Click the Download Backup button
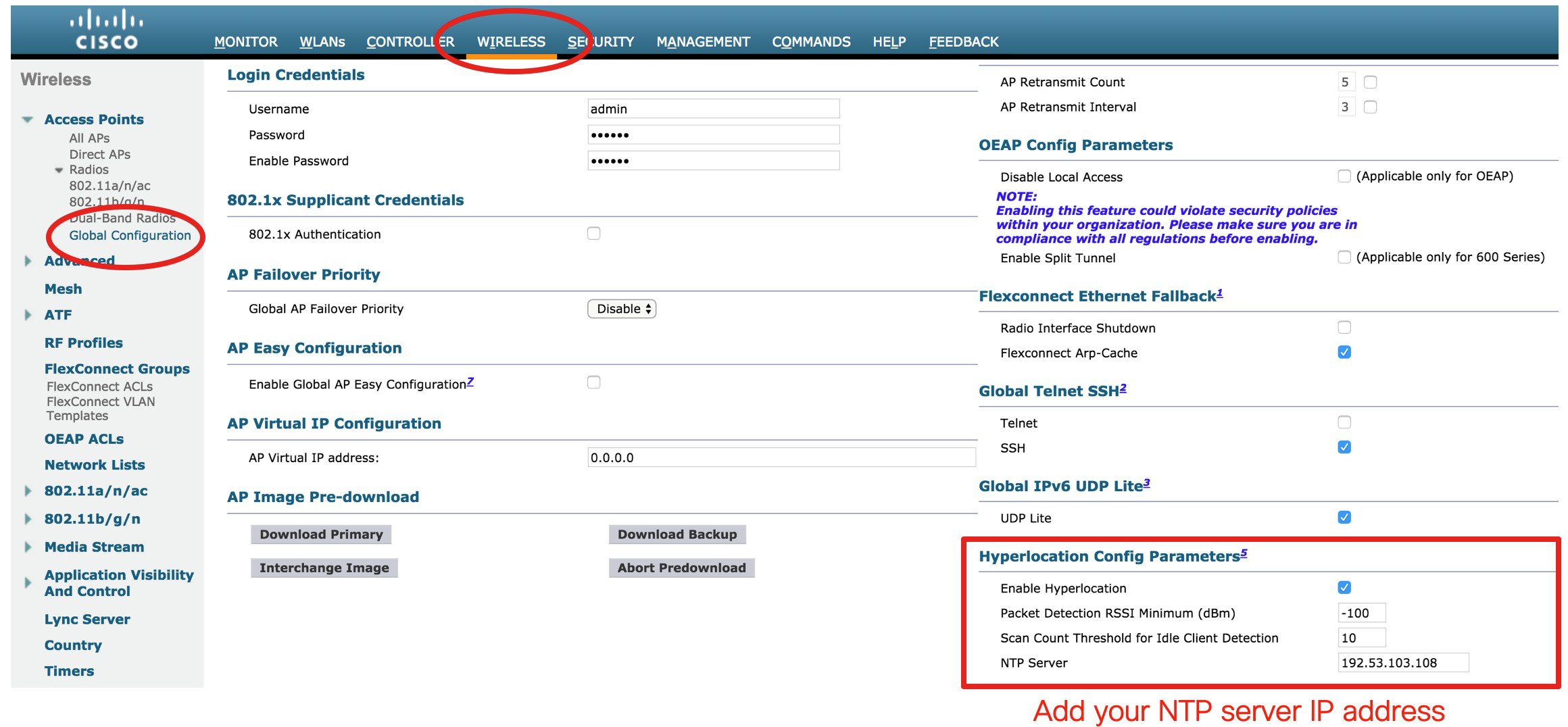The width and height of the screenshot is (1568, 727). tap(677, 534)
